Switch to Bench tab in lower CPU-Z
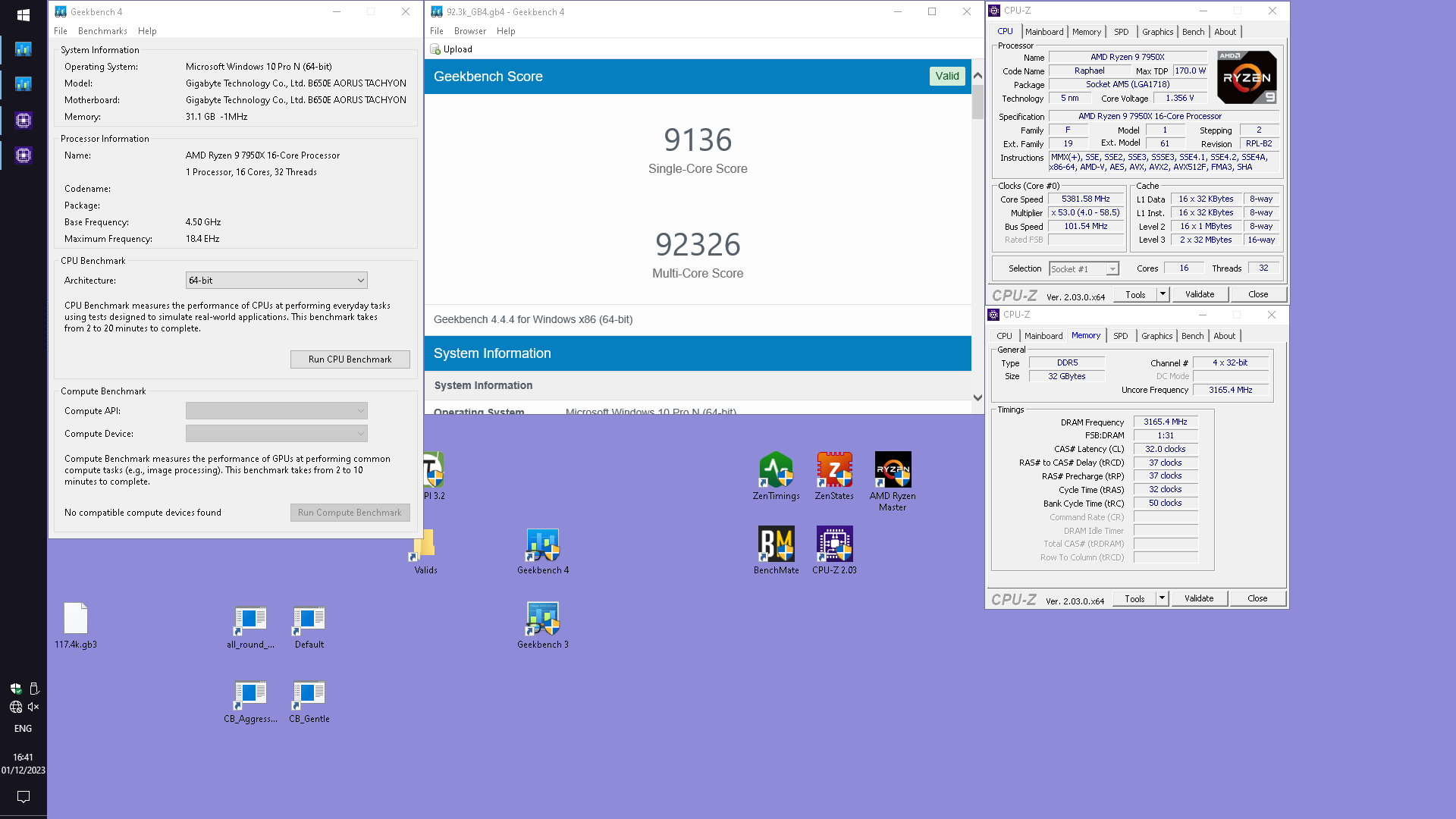Image resolution: width=1456 pixels, height=819 pixels. (x=1192, y=336)
